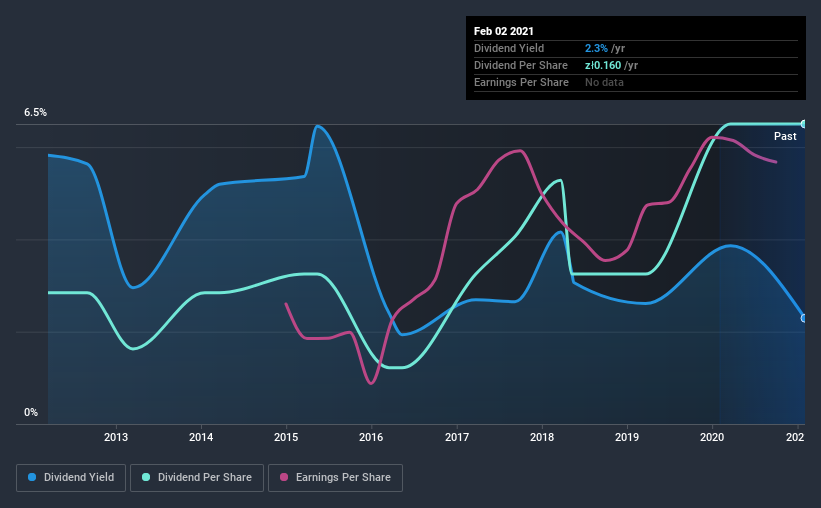Toggle the Dividend Per Share legend button

tap(197, 478)
